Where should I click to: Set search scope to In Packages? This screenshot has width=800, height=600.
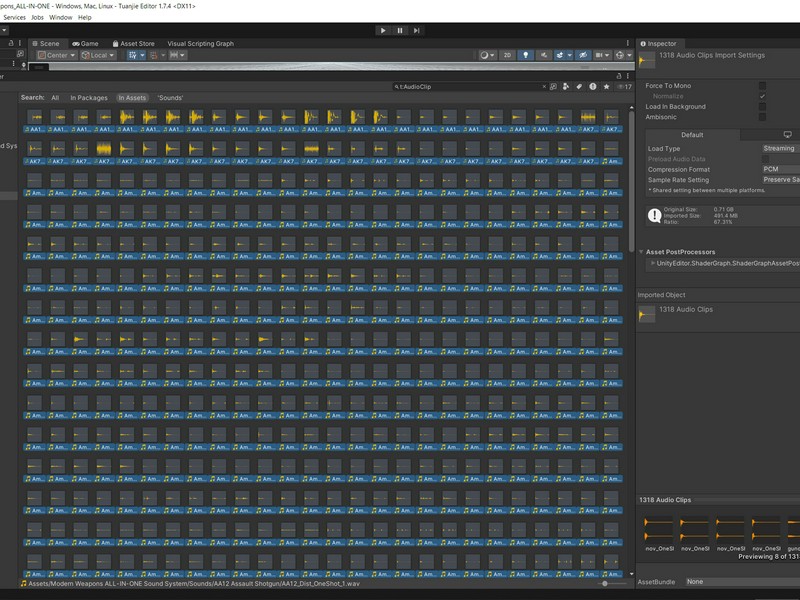point(89,97)
